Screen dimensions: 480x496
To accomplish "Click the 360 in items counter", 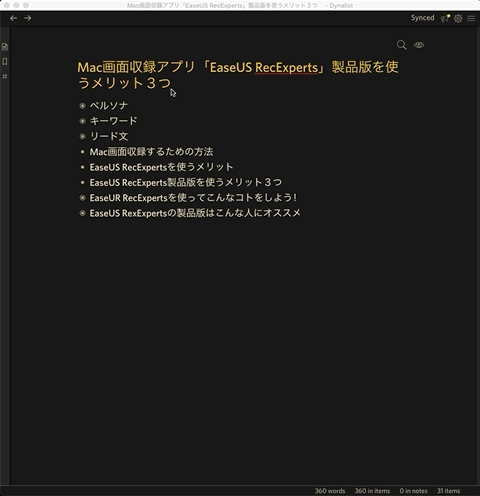I will click(x=372, y=491).
